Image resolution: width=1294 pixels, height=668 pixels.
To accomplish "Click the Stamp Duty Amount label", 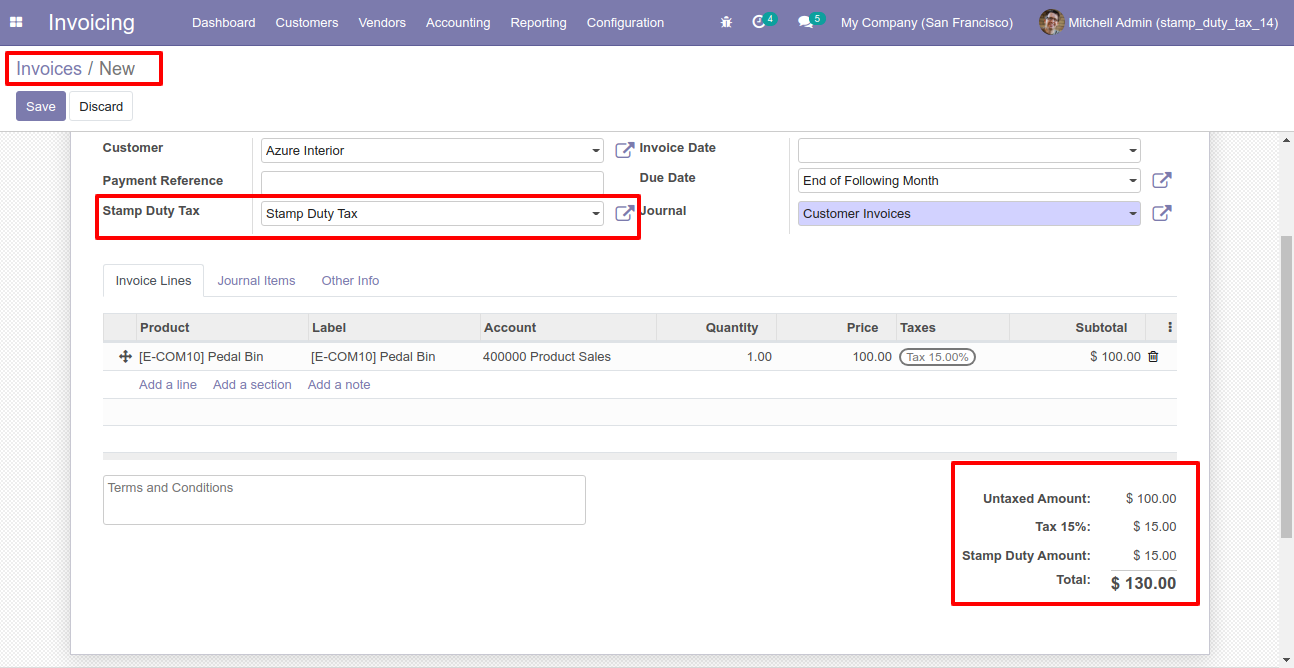I will coord(1026,556).
